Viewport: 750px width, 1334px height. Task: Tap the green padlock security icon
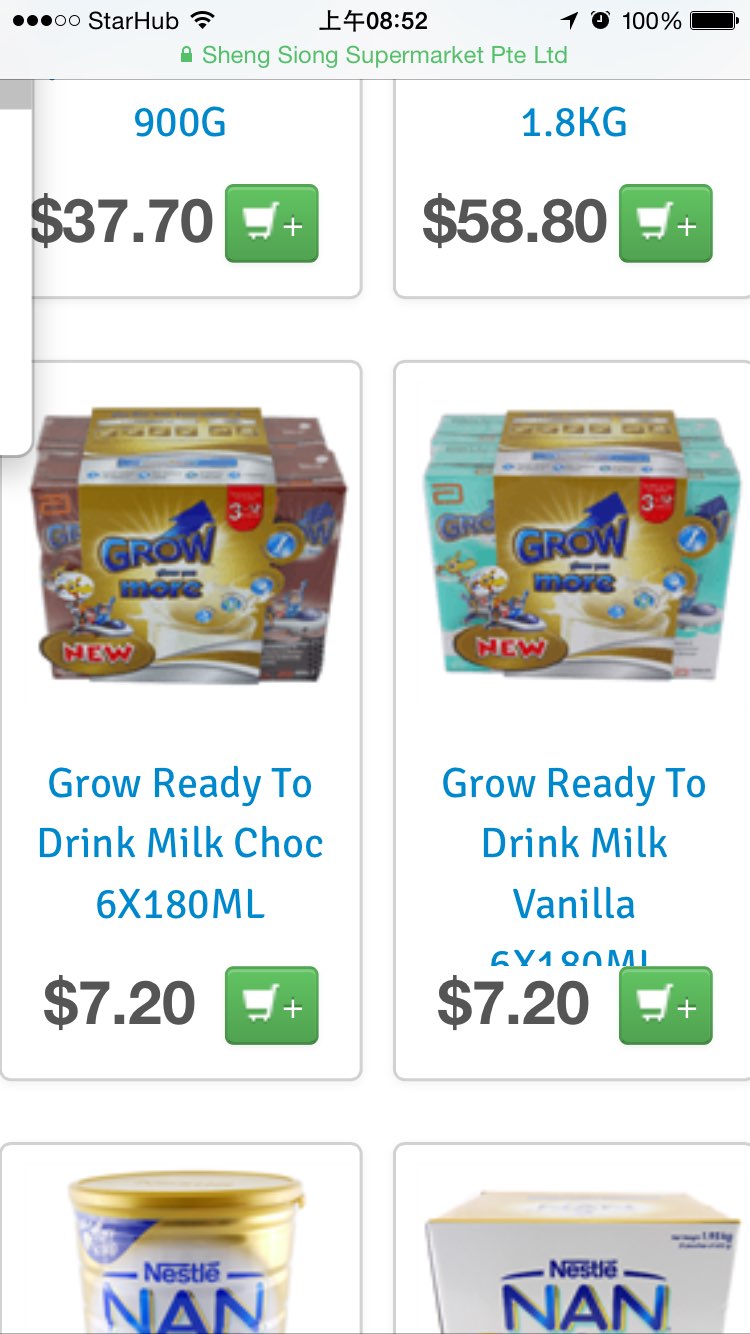tap(186, 56)
